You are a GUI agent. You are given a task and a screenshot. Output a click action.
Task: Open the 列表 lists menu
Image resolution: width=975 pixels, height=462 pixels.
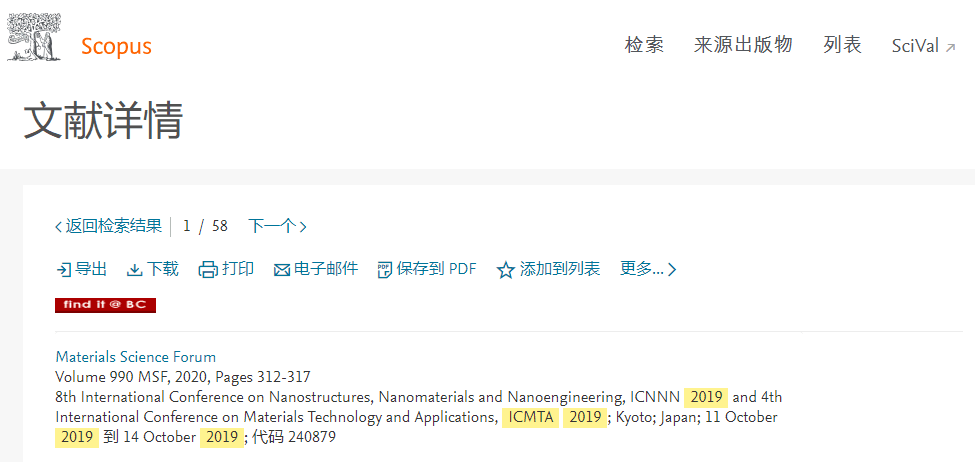click(x=843, y=45)
